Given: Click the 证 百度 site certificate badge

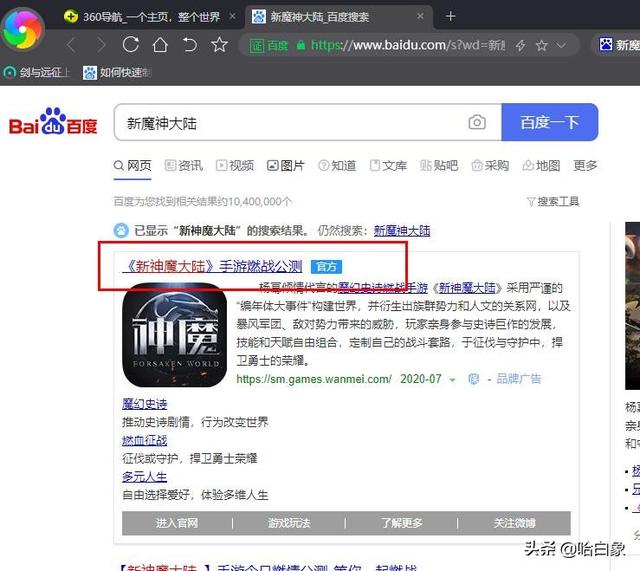Looking at the screenshot, I should (x=269, y=45).
